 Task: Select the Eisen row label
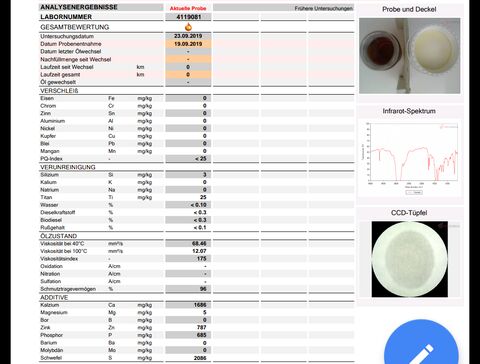pos(47,98)
